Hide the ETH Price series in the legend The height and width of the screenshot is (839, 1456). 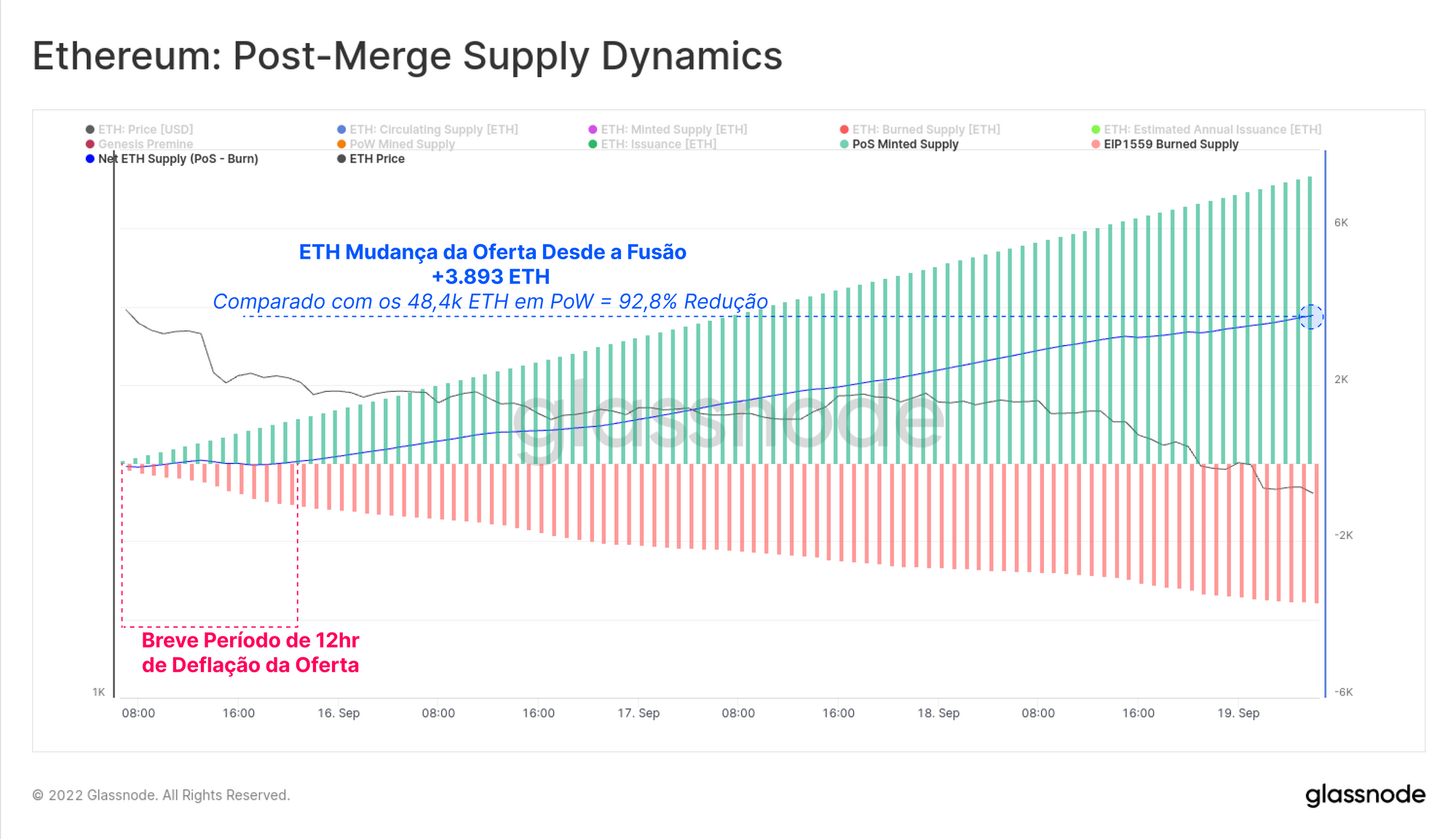pos(376,159)
